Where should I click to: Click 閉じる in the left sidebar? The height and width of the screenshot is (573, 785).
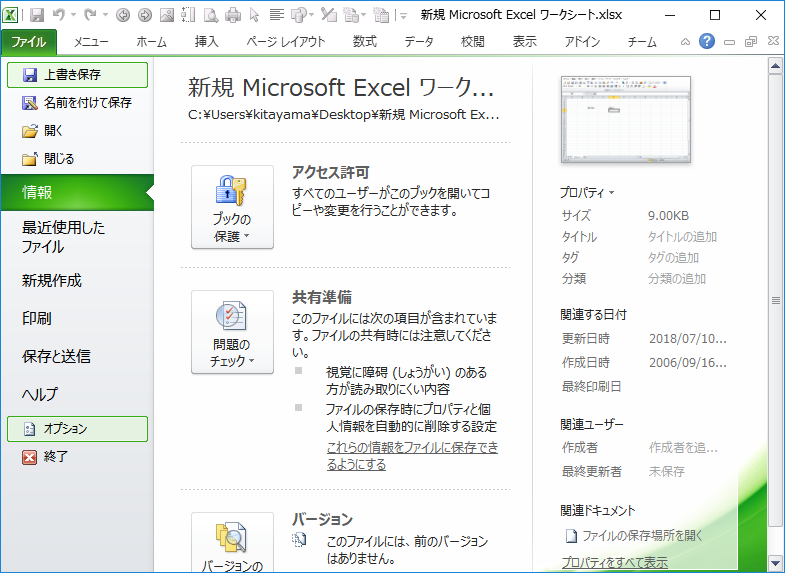pos(78,159)
